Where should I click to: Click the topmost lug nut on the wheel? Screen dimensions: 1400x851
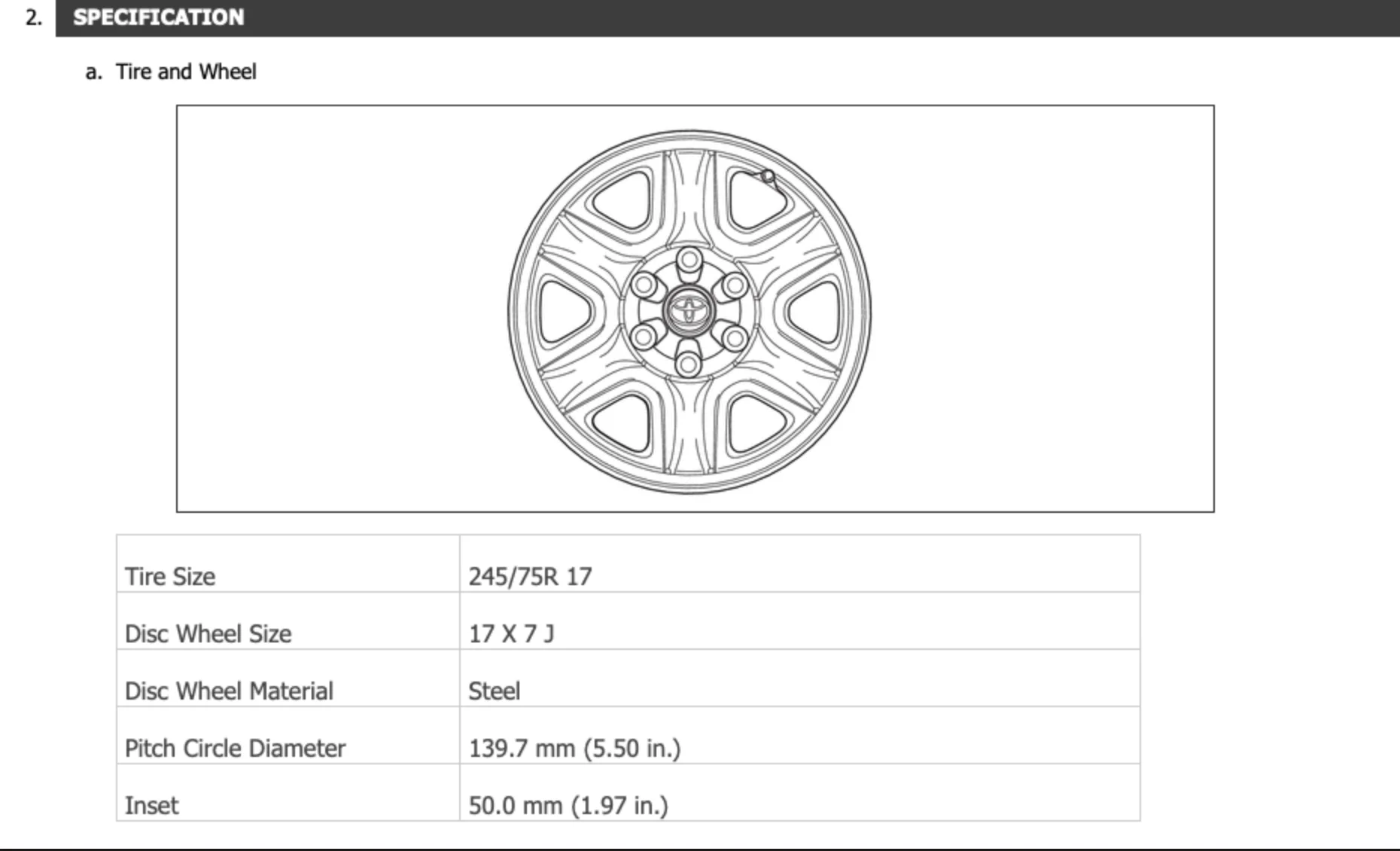[x=689, y=261]
